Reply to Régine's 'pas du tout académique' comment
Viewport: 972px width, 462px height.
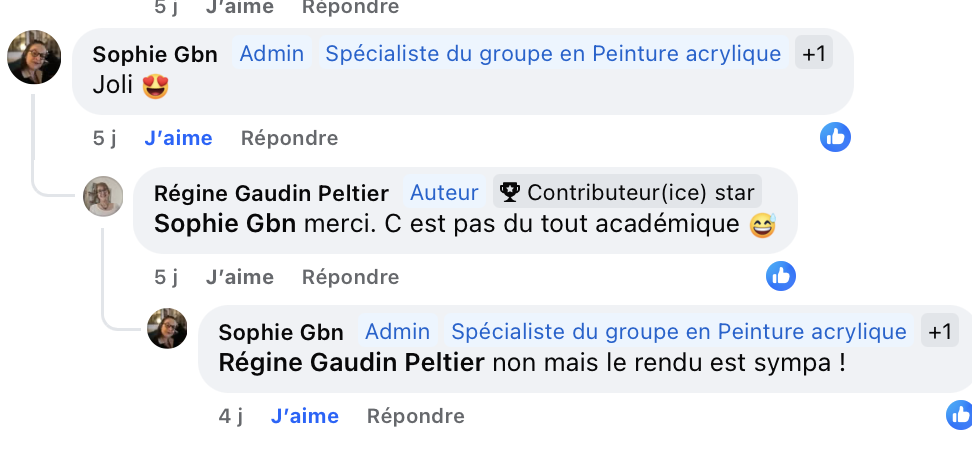[x=350, y=277]
